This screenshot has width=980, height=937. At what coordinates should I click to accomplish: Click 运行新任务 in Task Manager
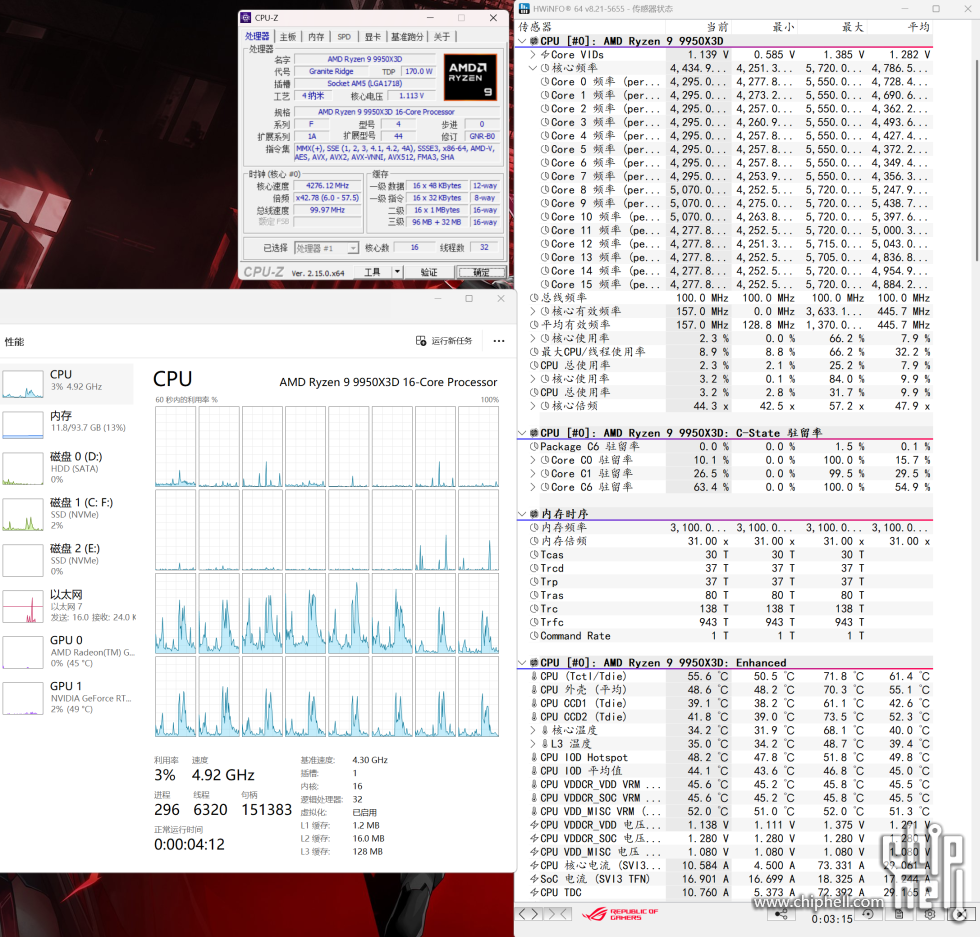pos(444,341)
